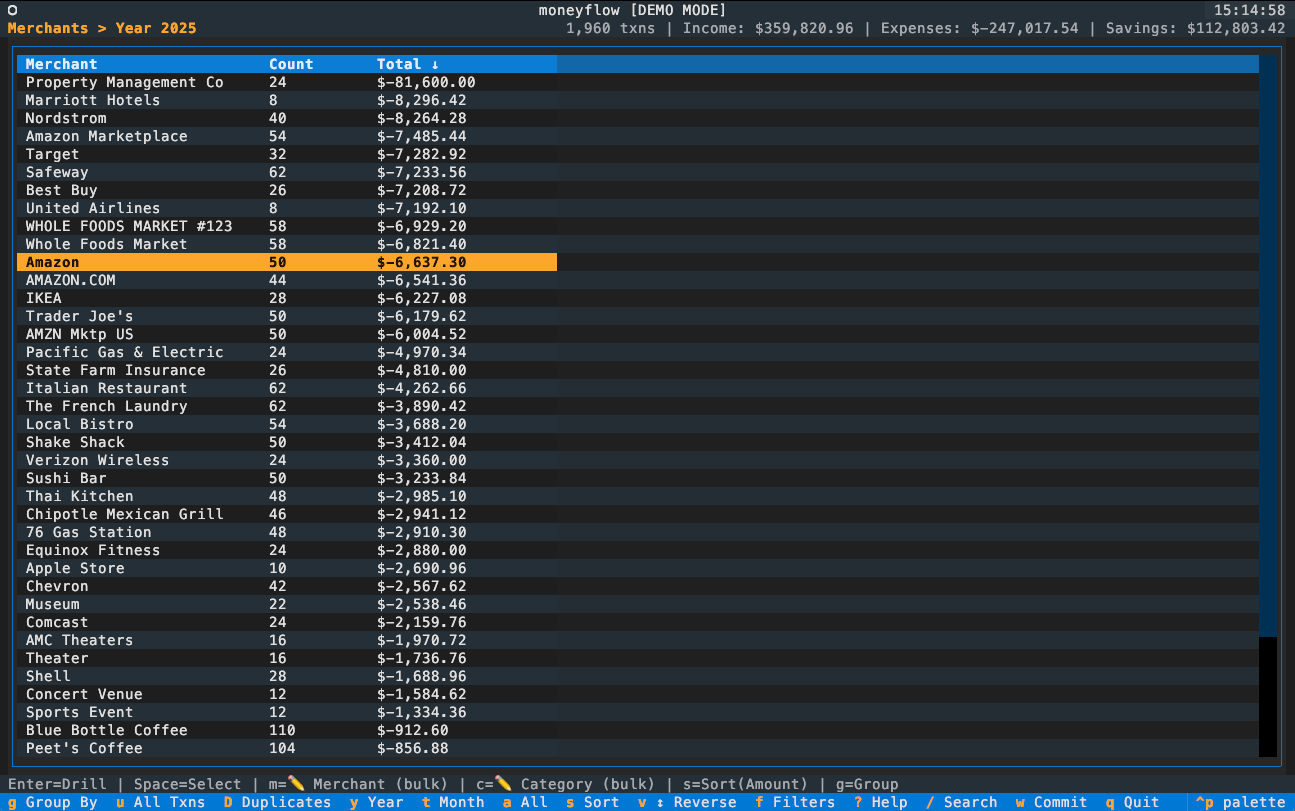Select the Shake Shack row

point(287,442)
